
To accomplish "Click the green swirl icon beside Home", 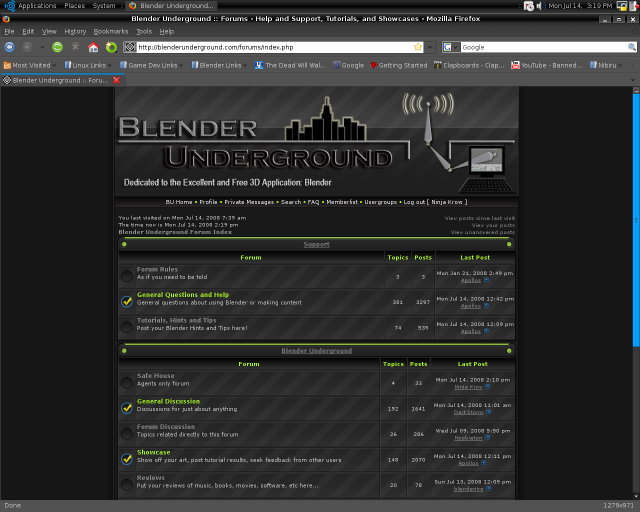I will [x=111, y=47].
